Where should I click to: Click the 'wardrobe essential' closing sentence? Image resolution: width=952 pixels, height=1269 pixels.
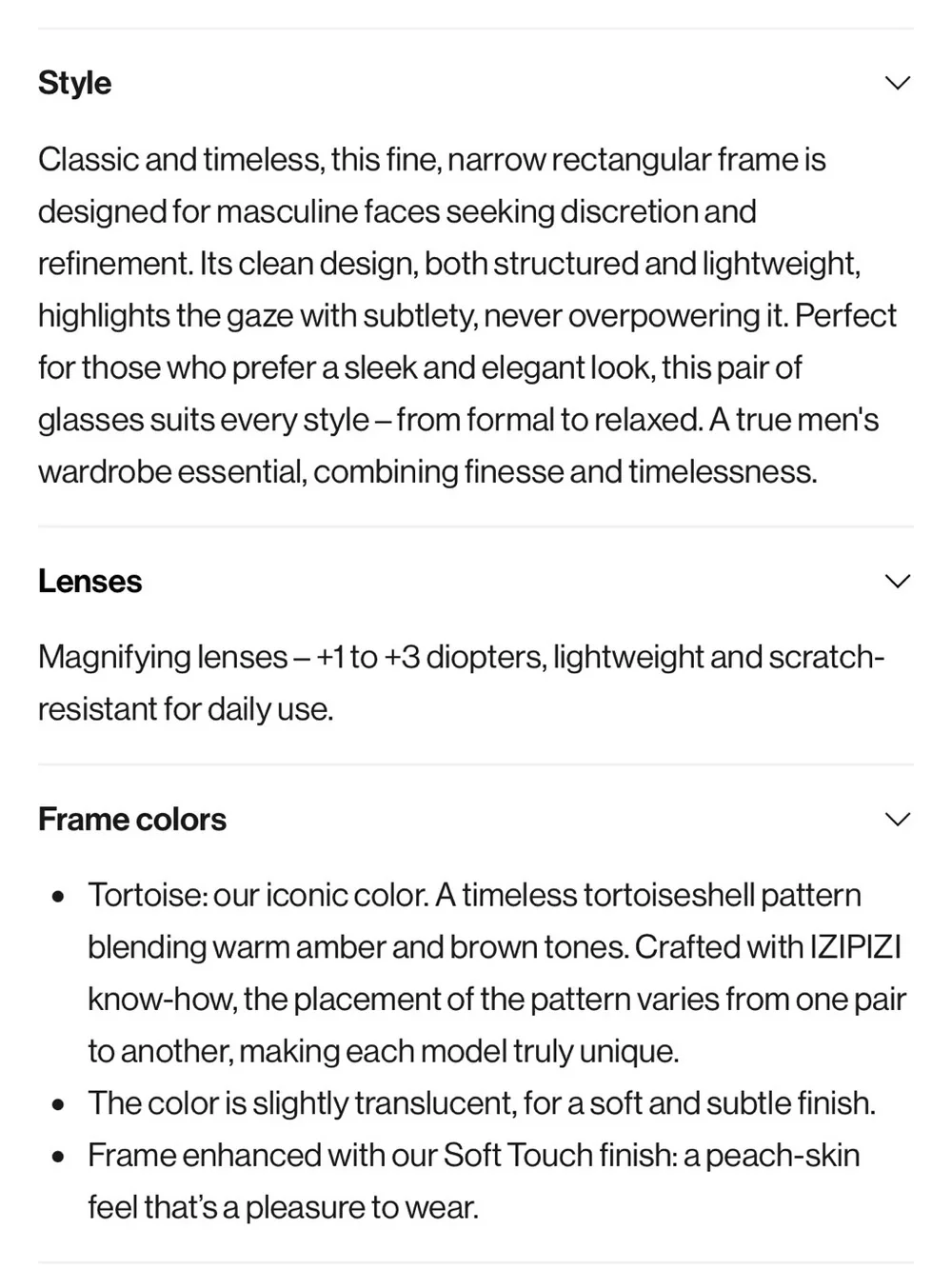point(427,471)
